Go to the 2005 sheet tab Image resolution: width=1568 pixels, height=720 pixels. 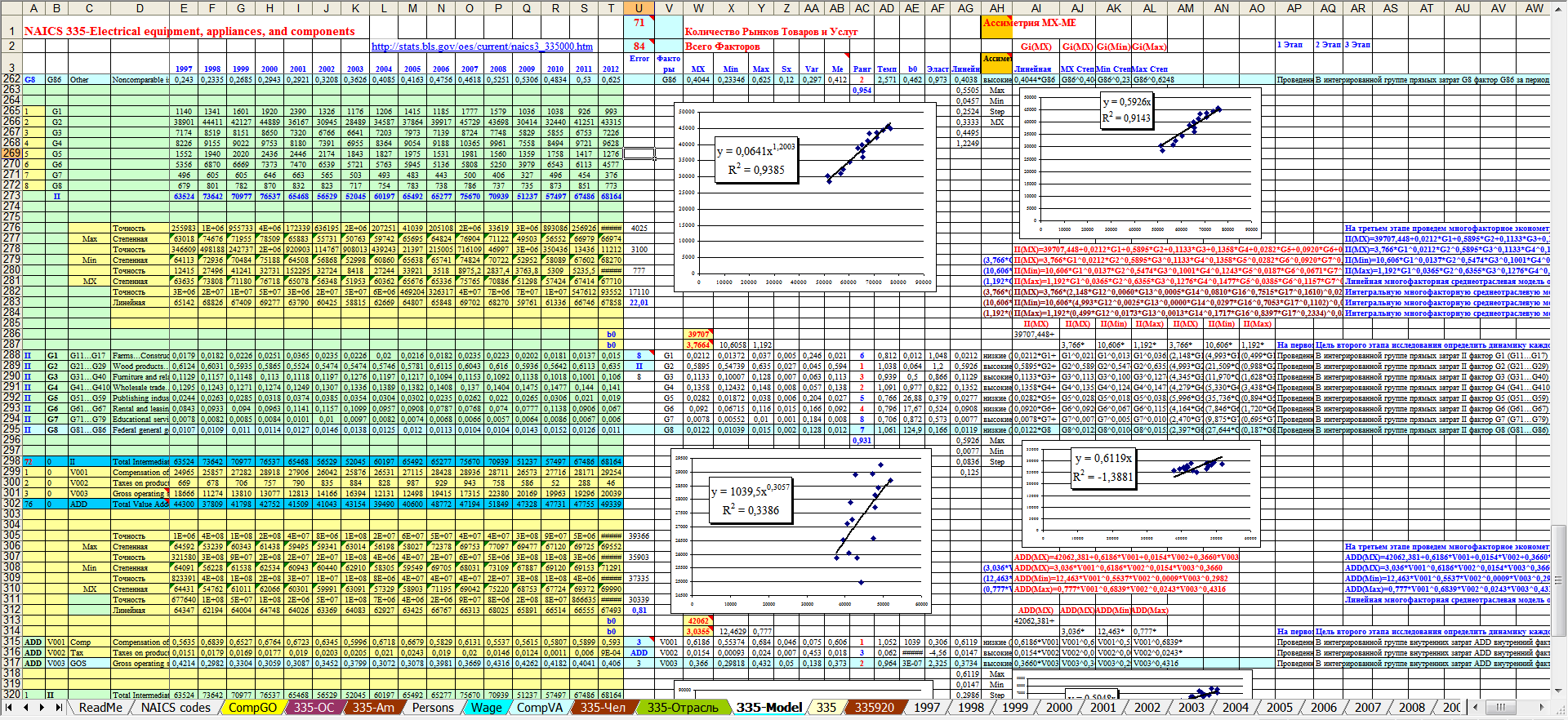click(x=1279, y=708)
